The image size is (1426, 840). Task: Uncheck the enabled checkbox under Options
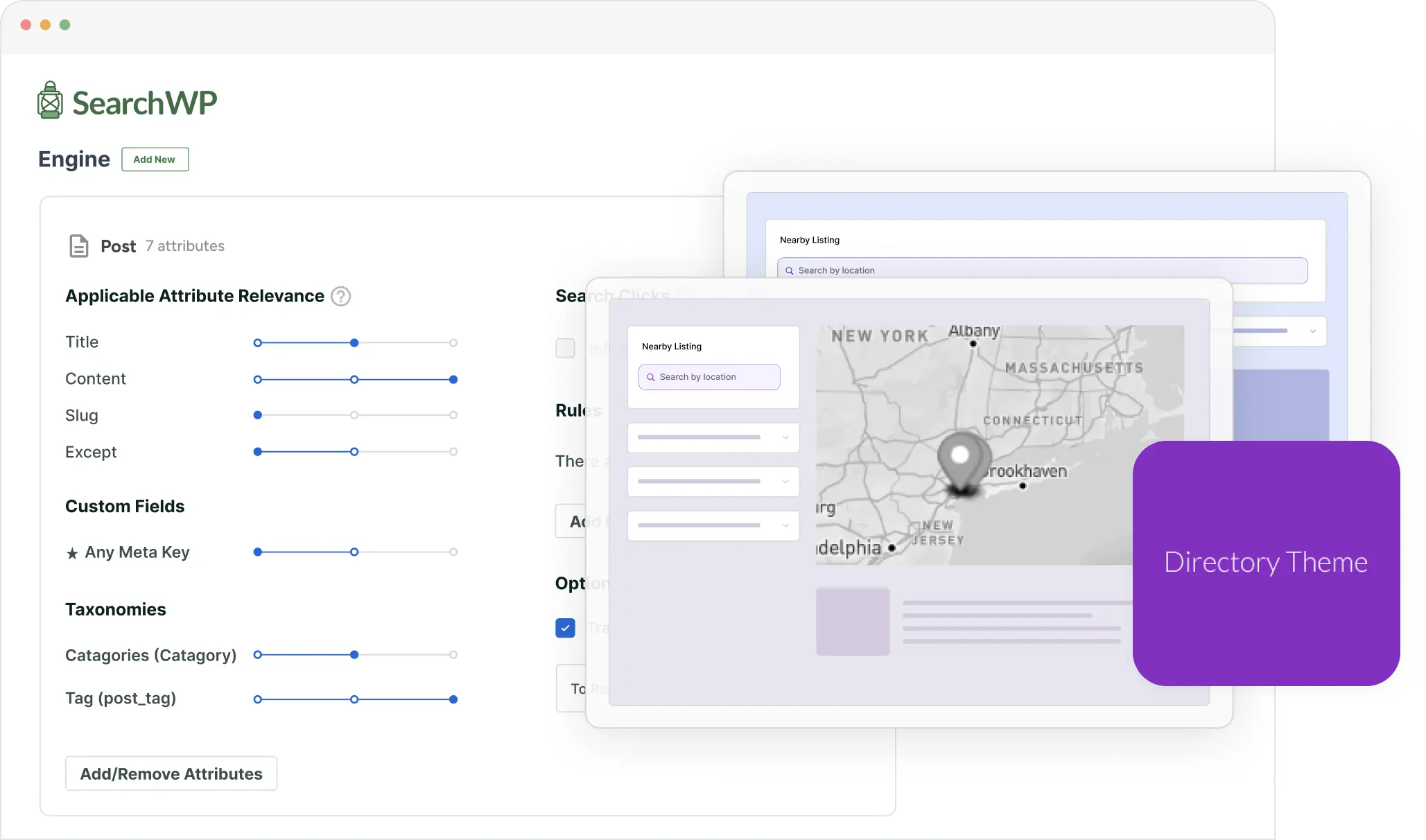[565, 628]
